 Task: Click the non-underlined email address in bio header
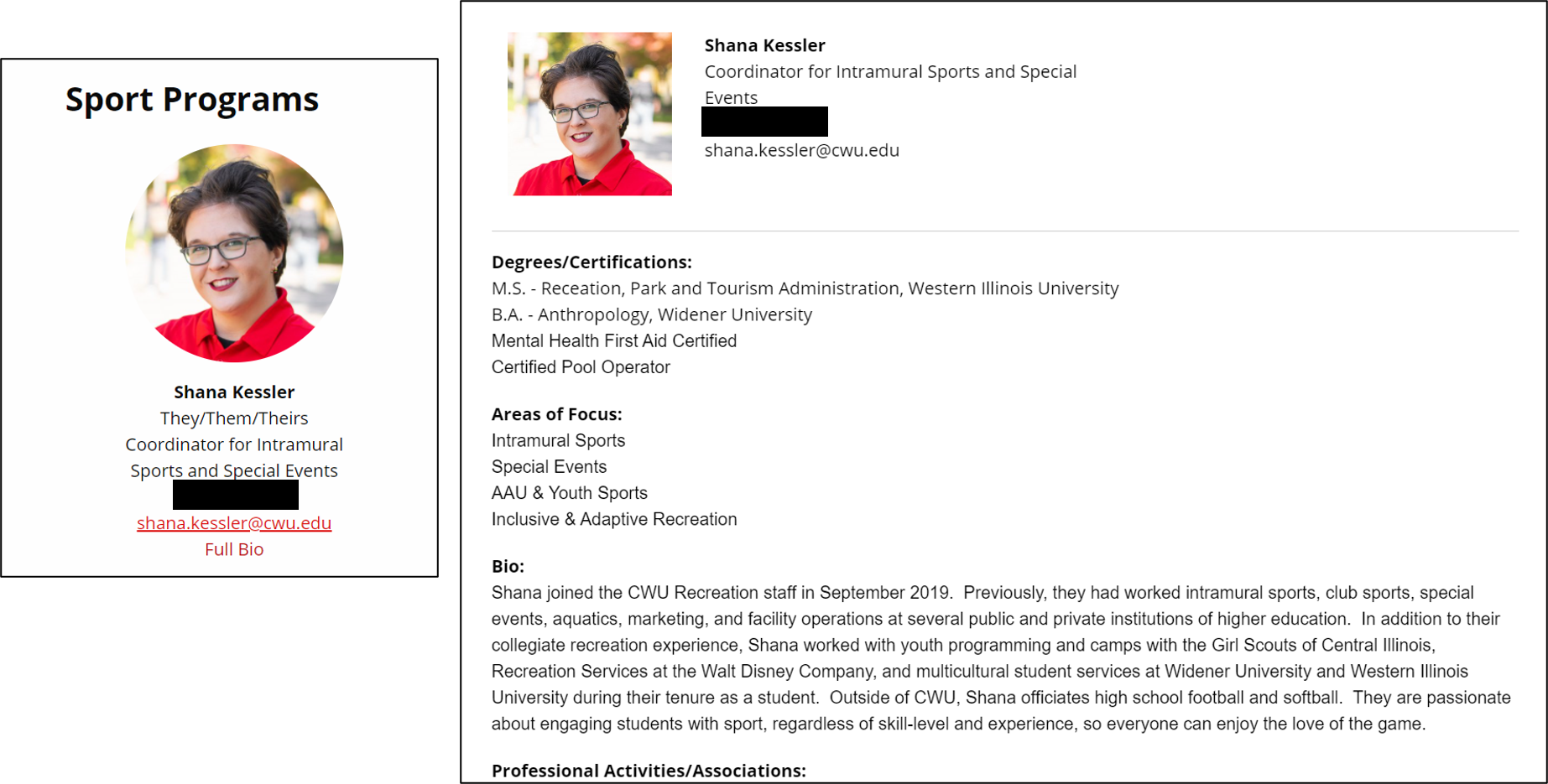801,150
